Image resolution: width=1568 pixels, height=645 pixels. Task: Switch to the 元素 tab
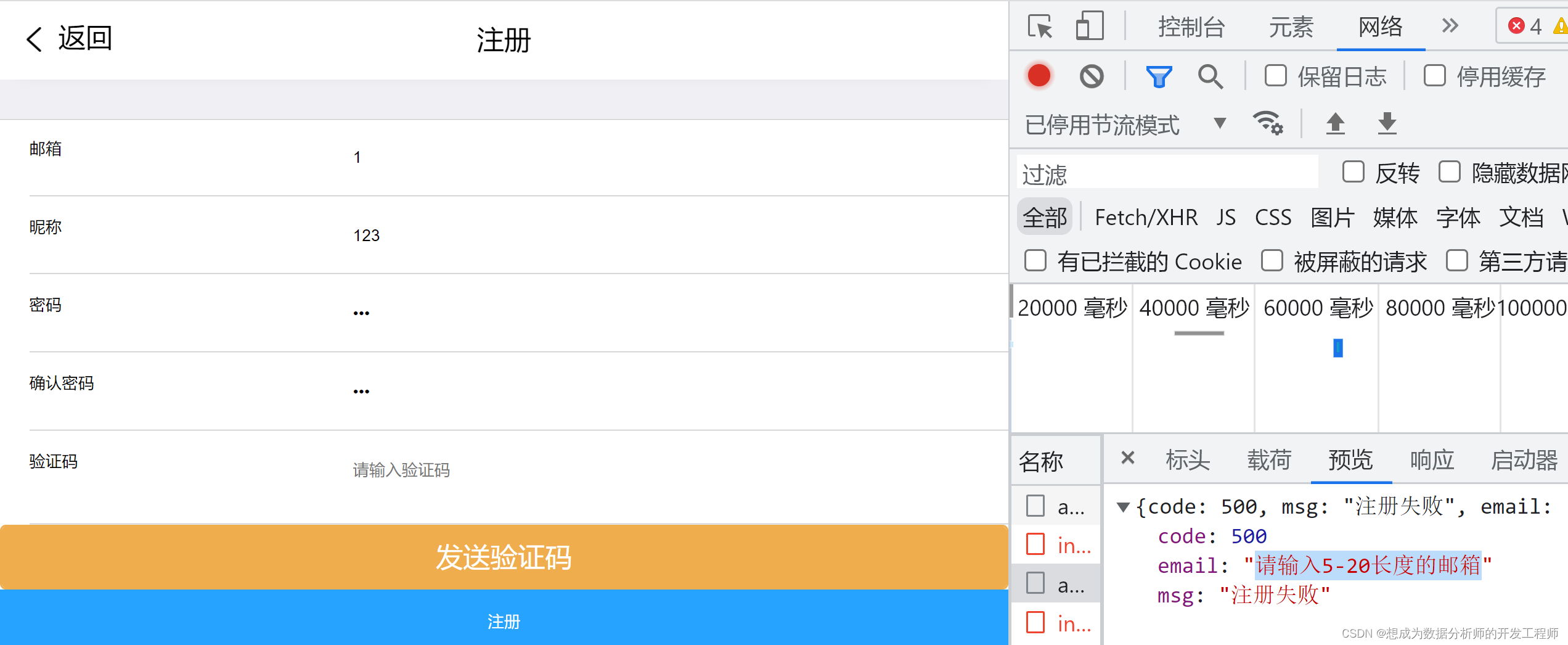1291,27
